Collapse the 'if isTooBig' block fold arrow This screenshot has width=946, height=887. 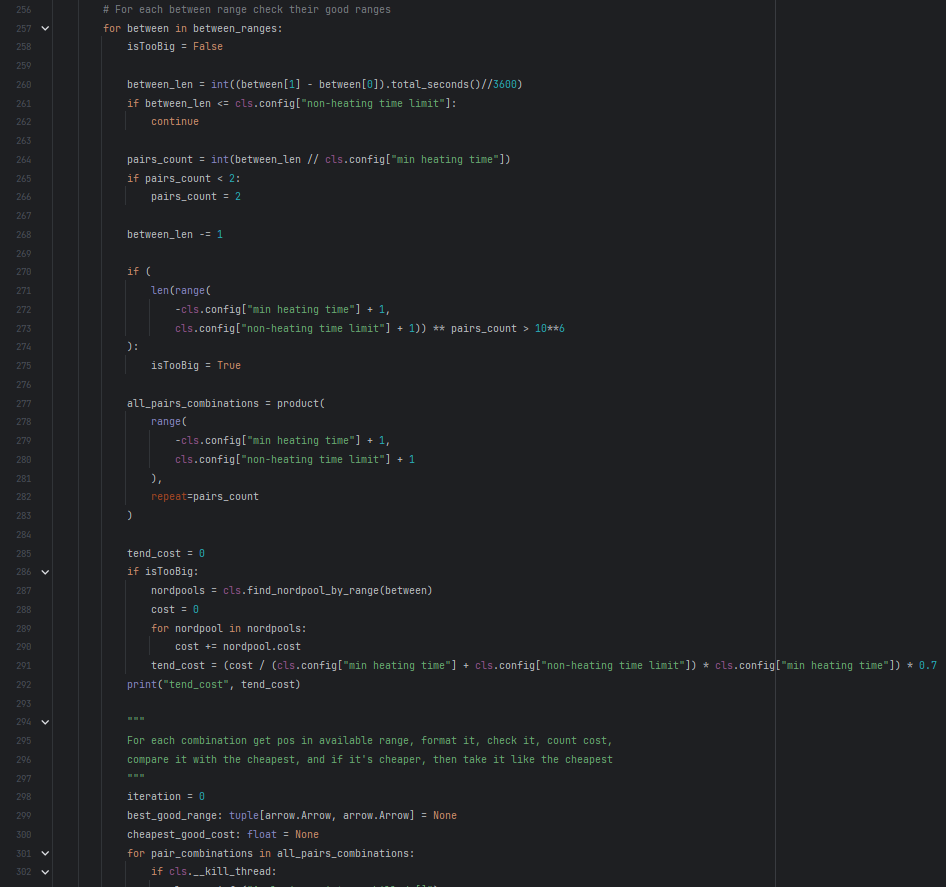(x=45, y=572)
